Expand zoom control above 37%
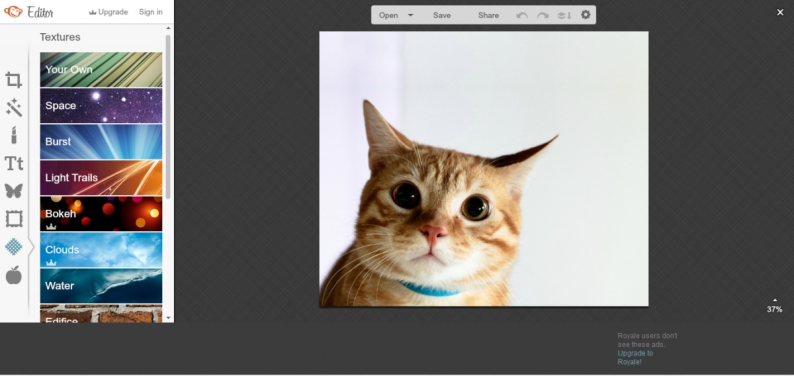The image size is (794, 376). click(x=775, y=300)
